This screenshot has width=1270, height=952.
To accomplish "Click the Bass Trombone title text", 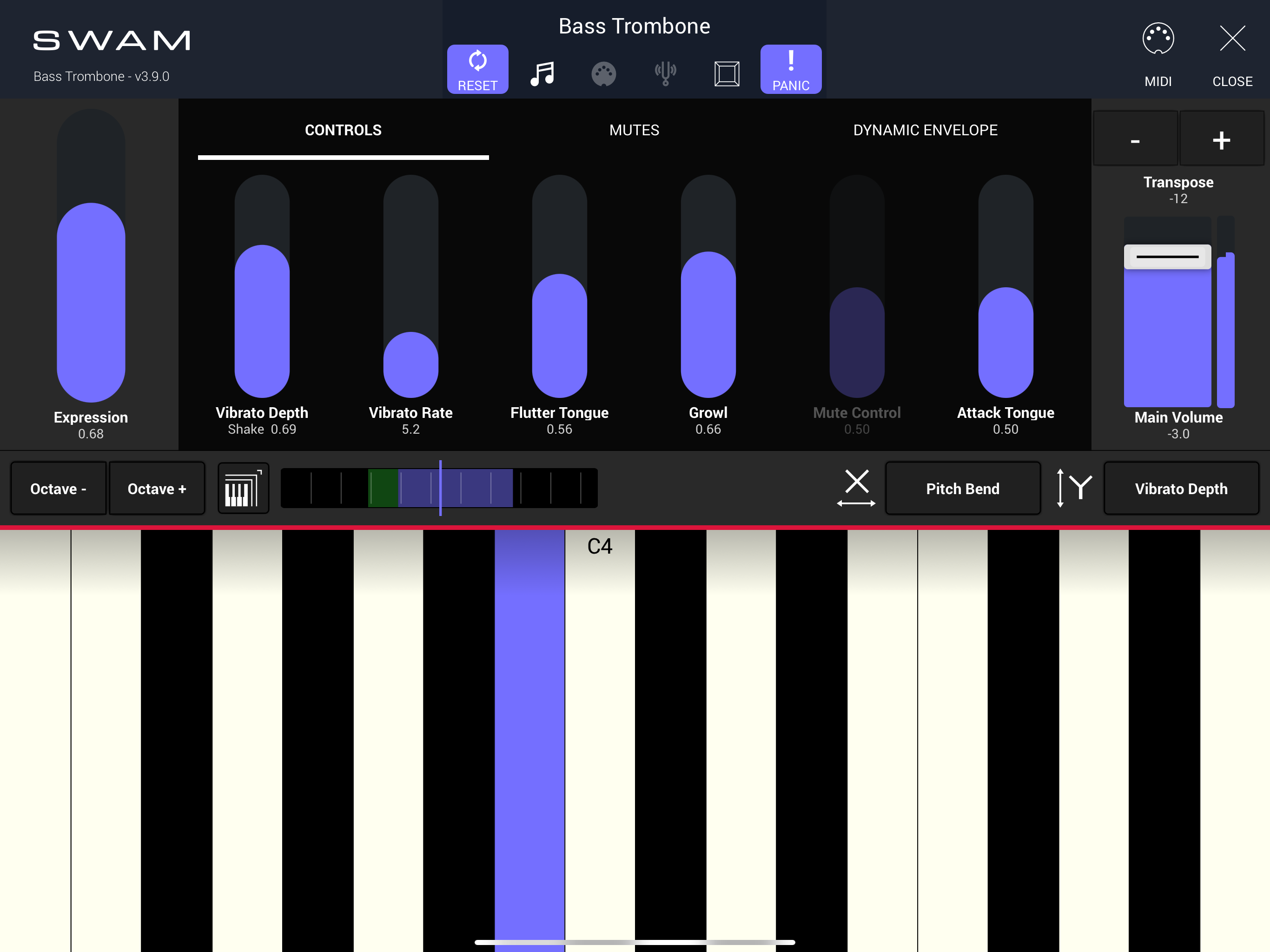I will [635, 26].
